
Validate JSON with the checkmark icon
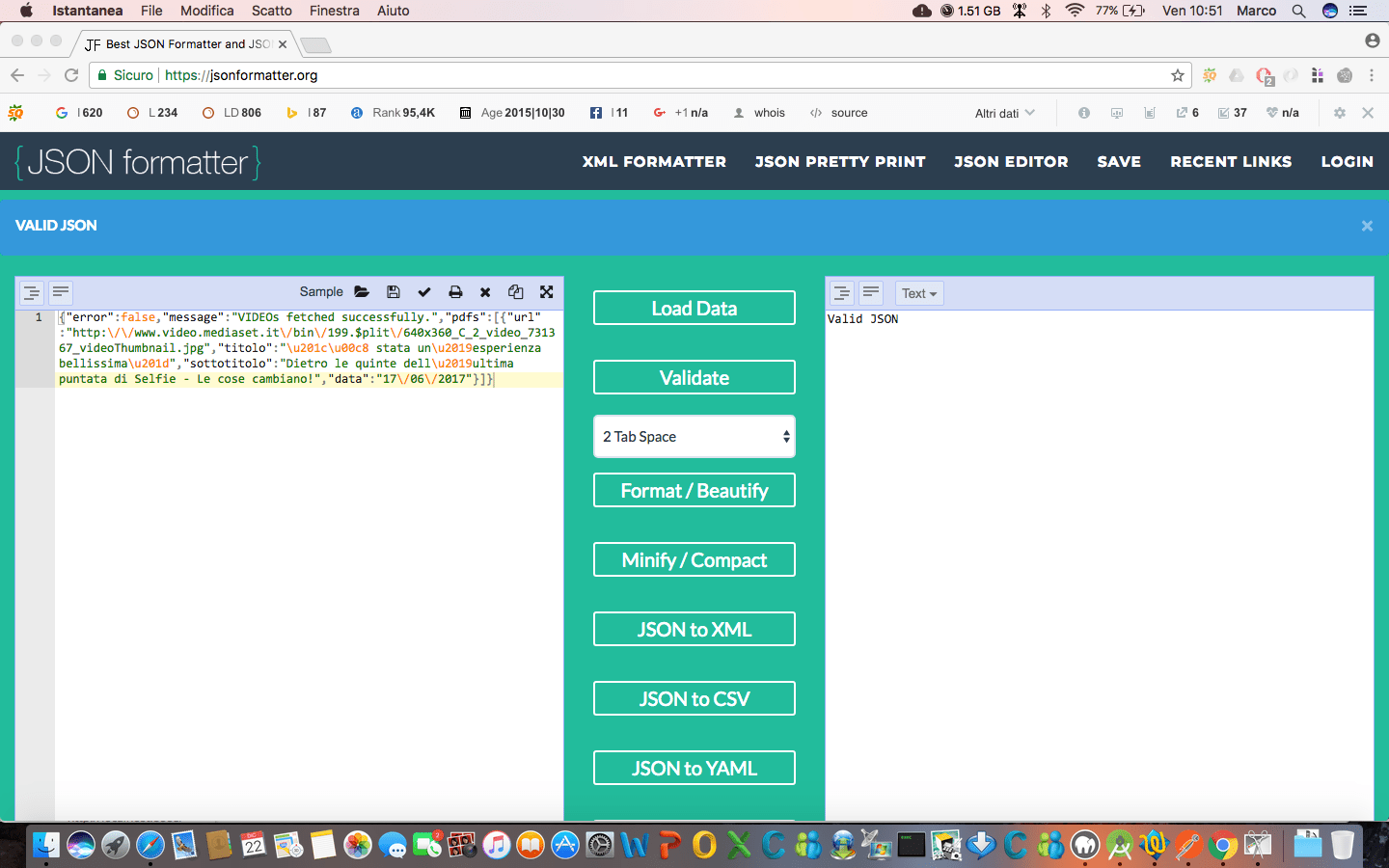click(x=423, y=291)
